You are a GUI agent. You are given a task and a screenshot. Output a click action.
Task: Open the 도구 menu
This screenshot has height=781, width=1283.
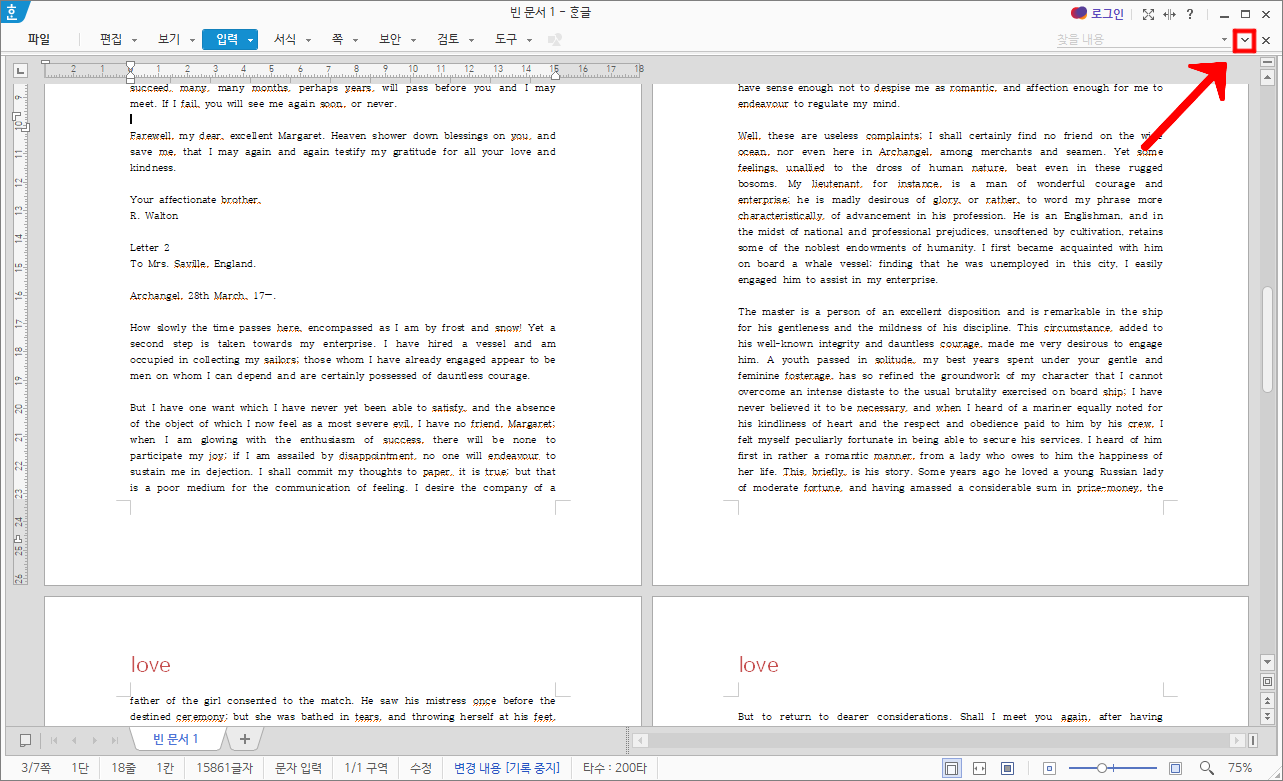506,40
